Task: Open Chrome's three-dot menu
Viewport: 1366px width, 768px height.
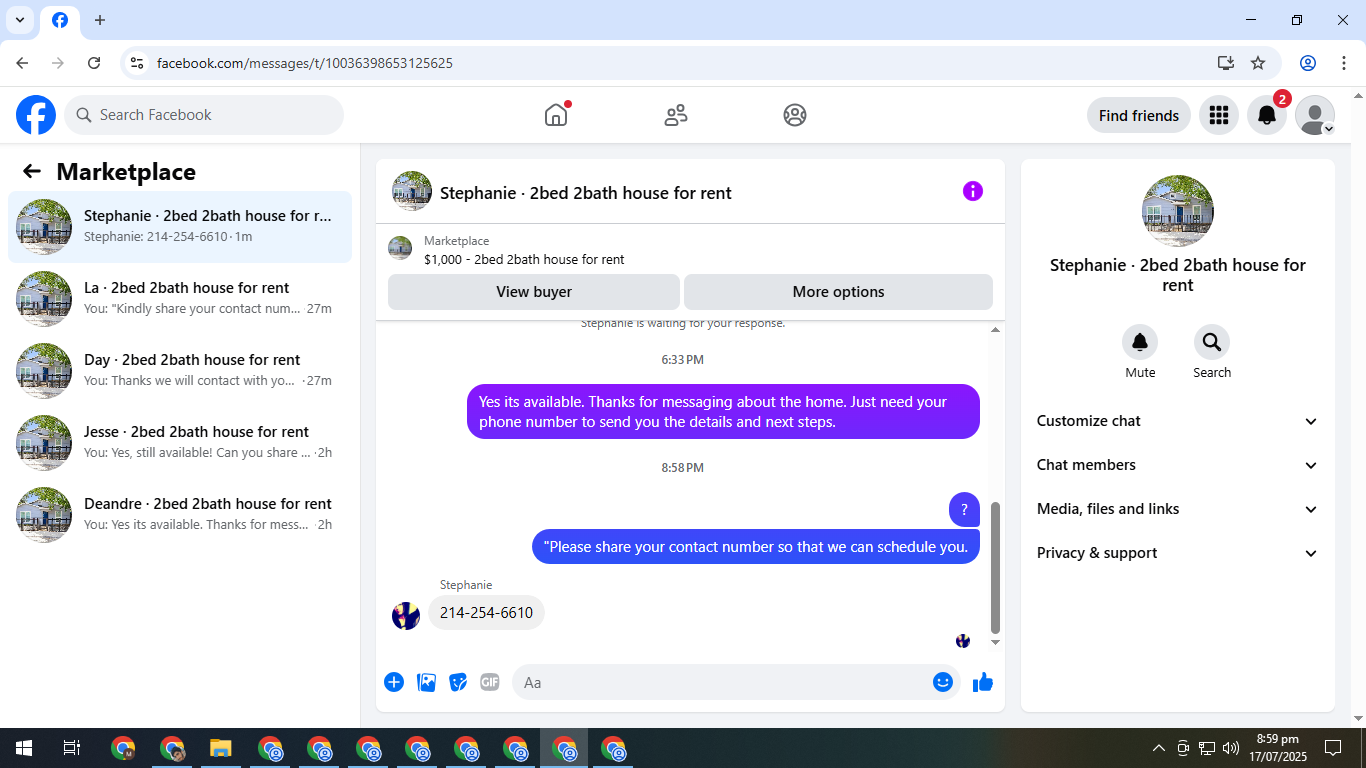Action: [1344, 63]
